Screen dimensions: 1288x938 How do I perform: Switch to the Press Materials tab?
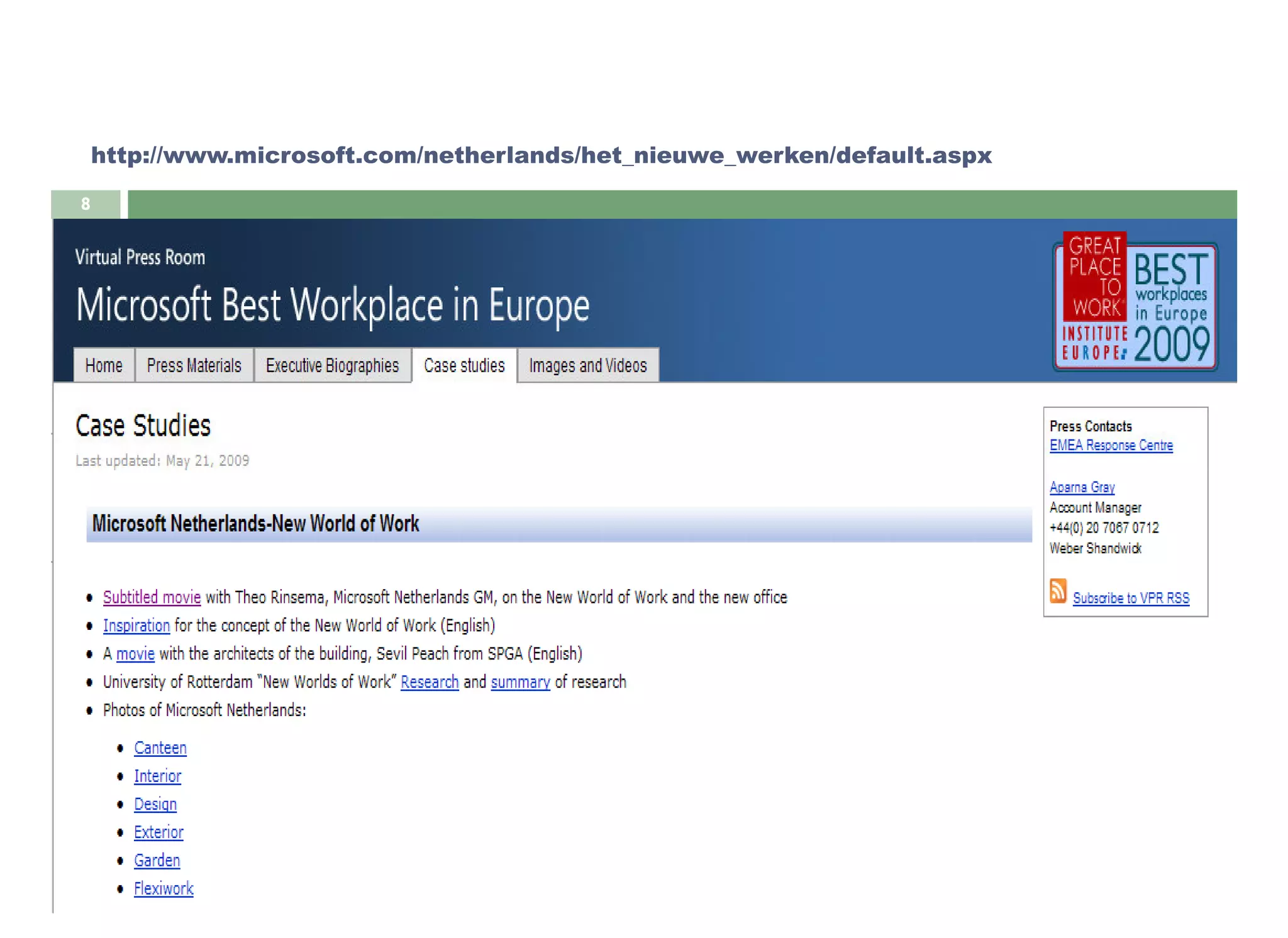[194, 365]
